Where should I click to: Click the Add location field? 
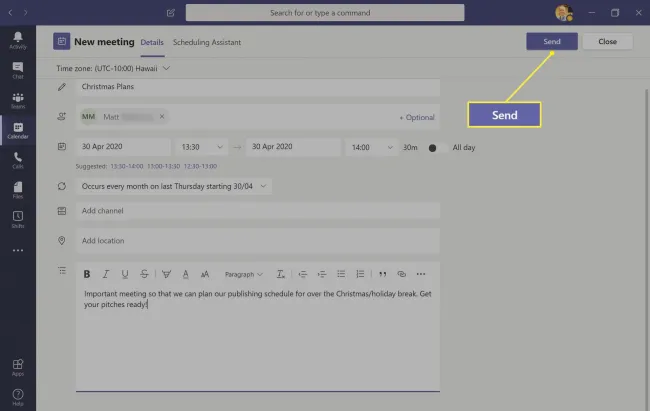coord(257,241)
